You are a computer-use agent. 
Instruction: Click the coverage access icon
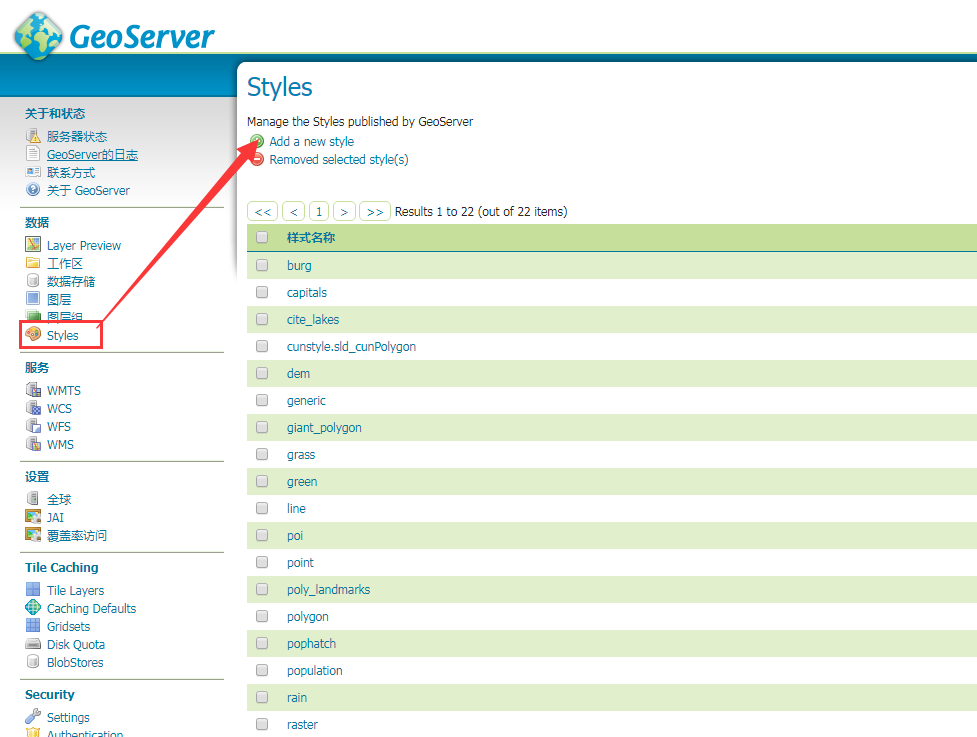pyautogui.click(x=33, y=535)
